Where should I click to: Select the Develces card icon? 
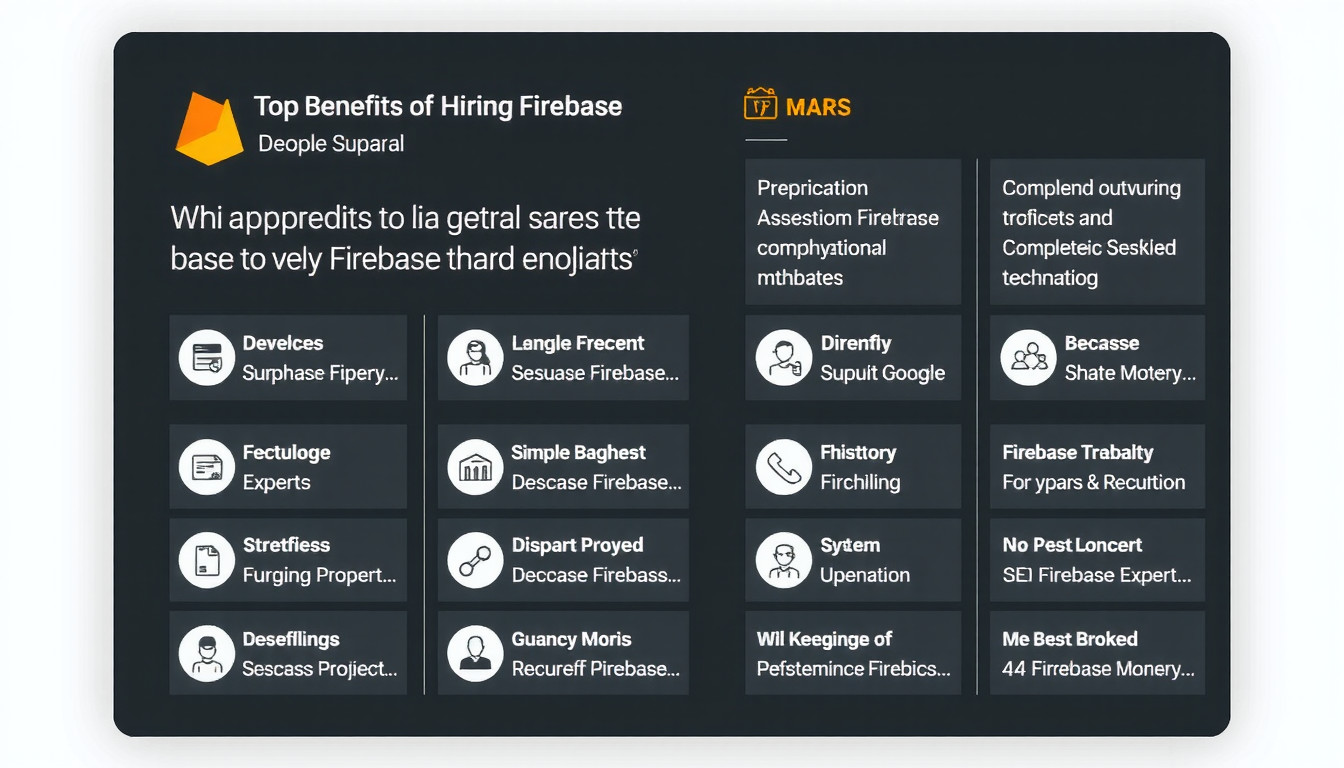[207, 358]
